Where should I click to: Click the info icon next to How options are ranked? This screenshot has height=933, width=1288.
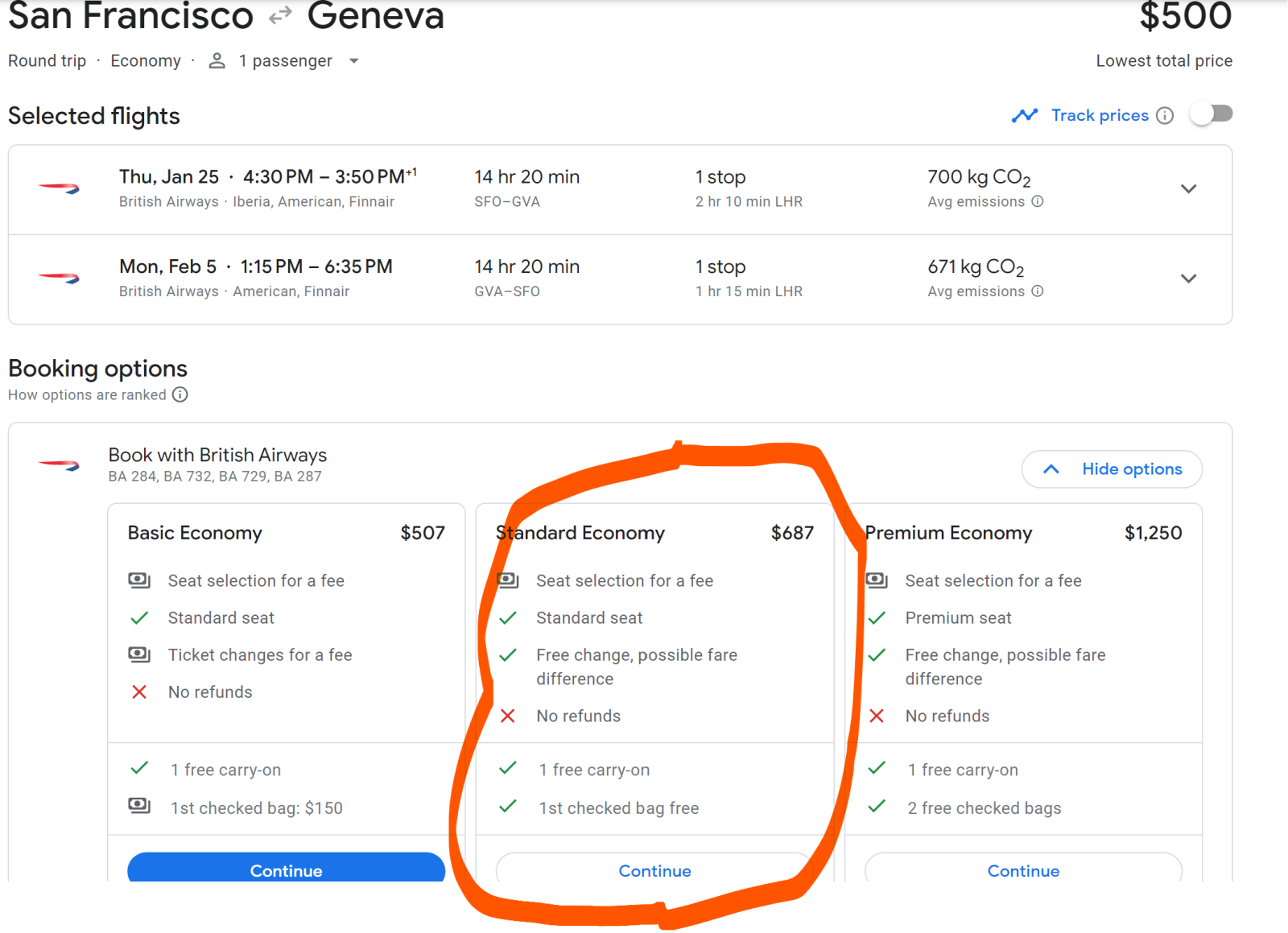coord(180,394)
